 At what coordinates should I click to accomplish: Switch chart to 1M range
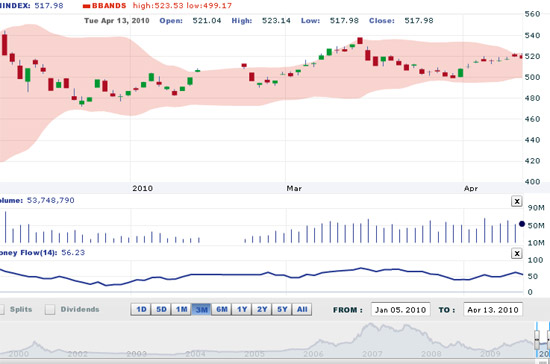(x=181, y=310)
